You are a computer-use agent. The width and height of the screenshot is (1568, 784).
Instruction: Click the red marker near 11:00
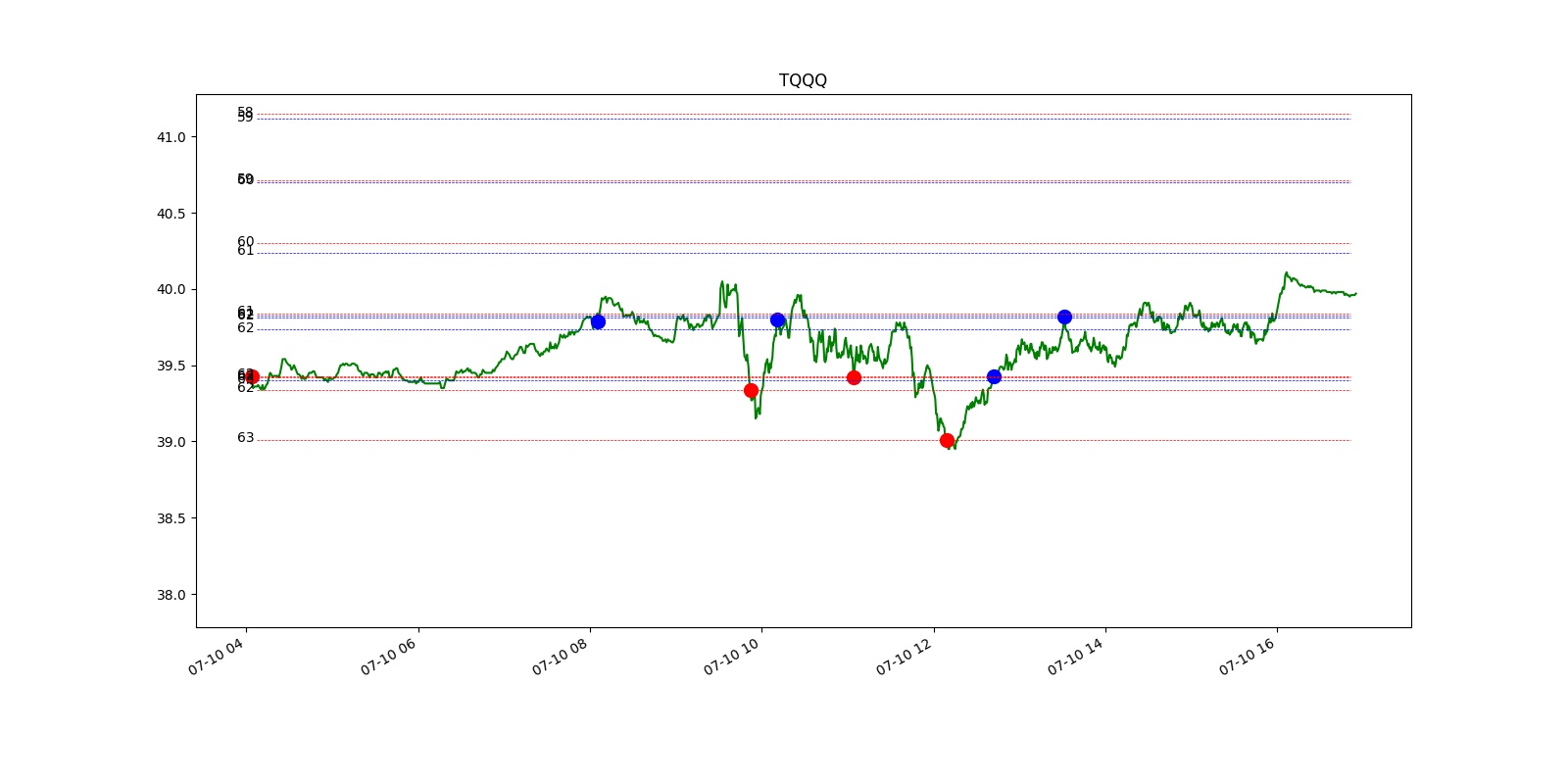854,377
